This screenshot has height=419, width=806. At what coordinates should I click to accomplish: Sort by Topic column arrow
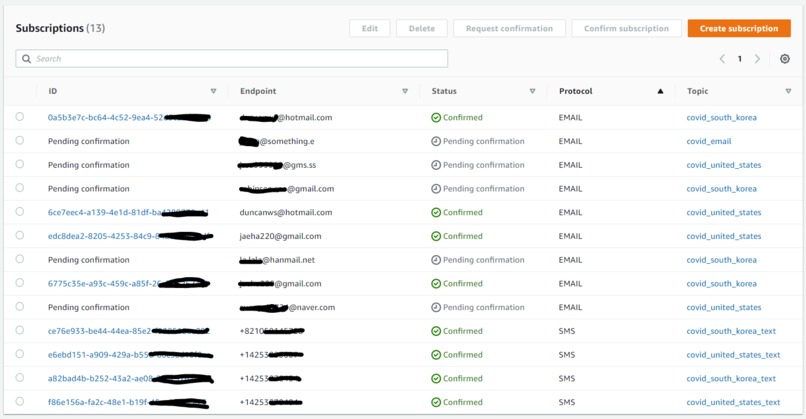(x=788, y=91)
